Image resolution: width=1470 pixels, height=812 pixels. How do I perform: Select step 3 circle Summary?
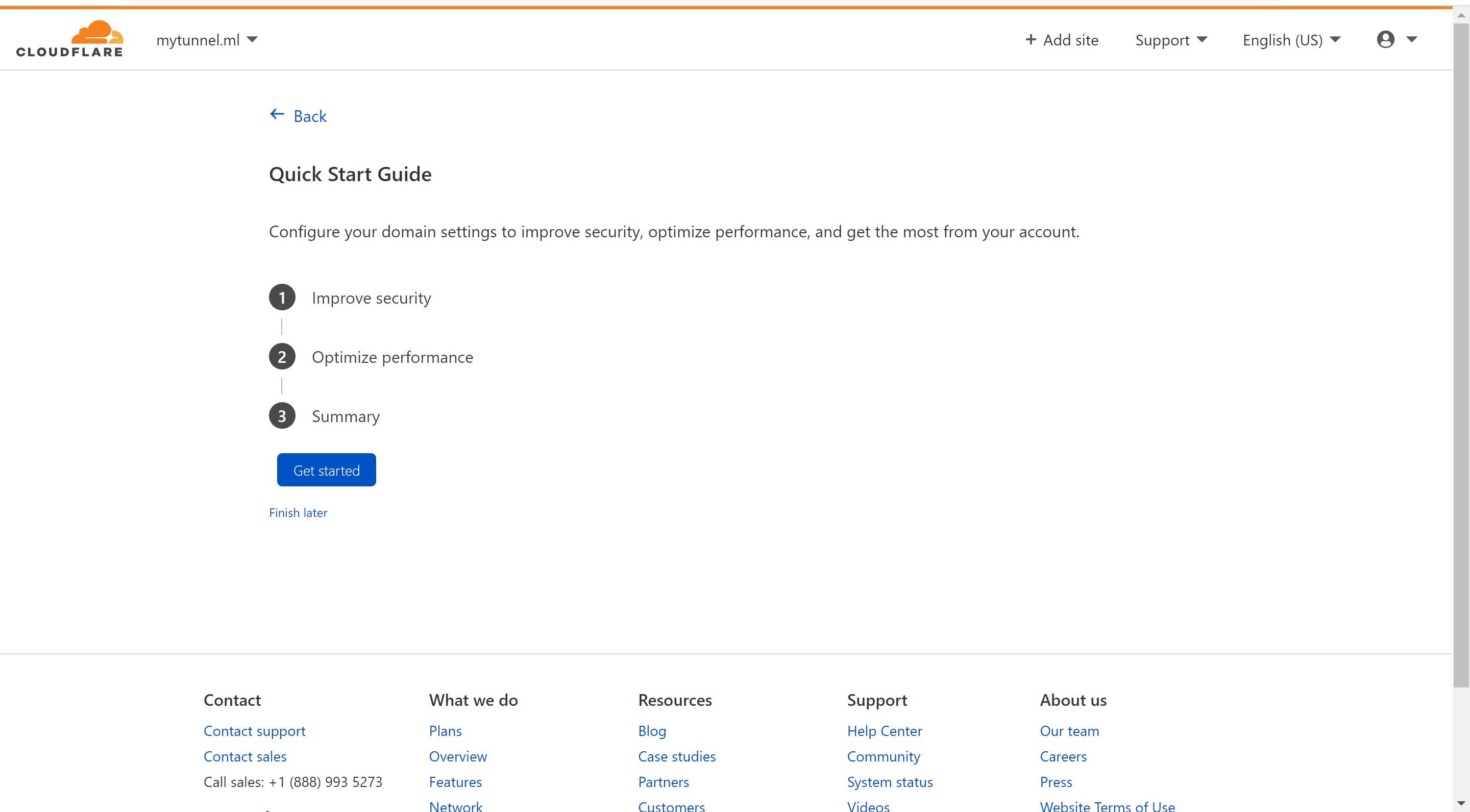[282, 416]
